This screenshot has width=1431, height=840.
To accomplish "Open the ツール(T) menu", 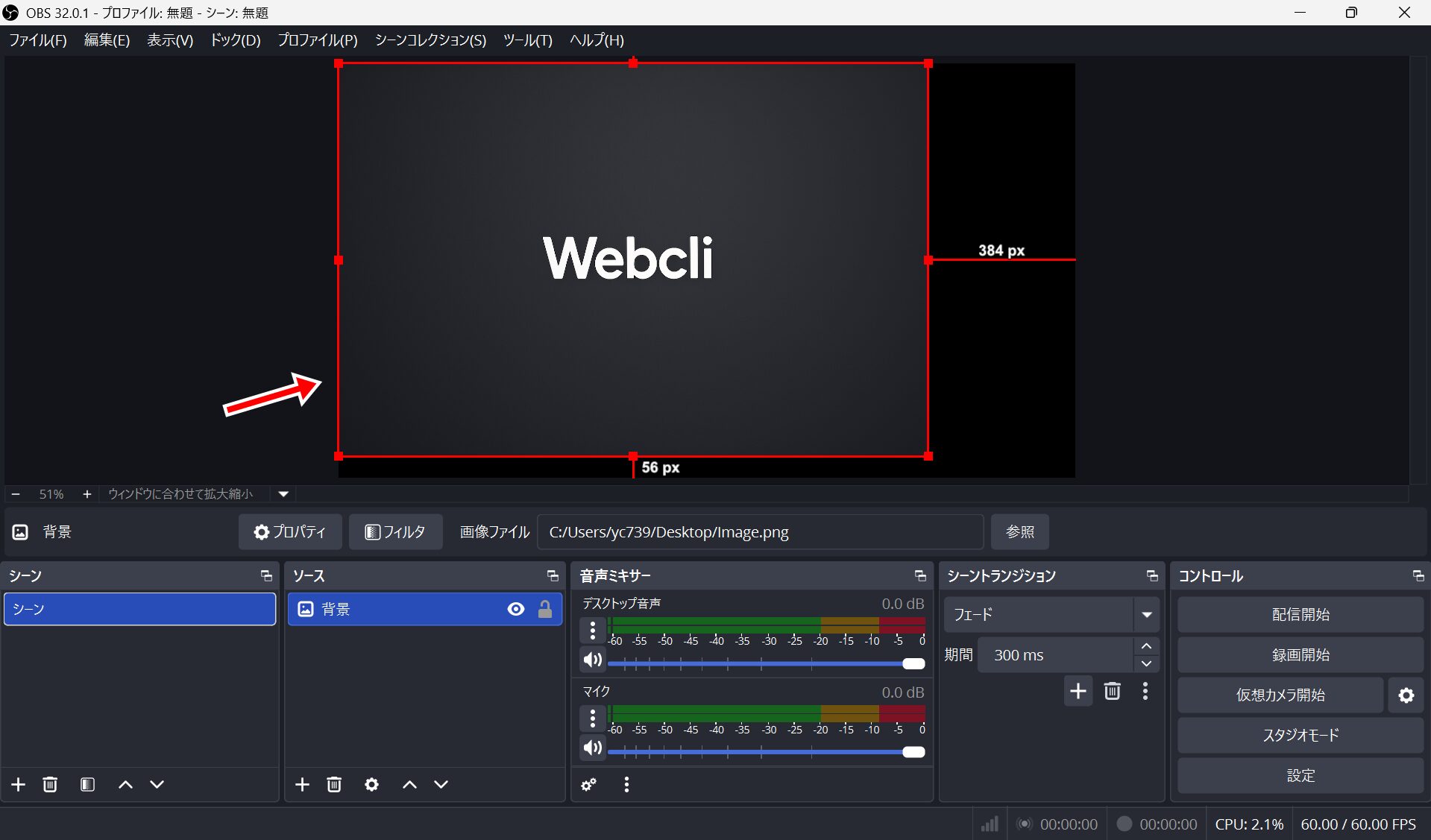I will click(527, 40).
